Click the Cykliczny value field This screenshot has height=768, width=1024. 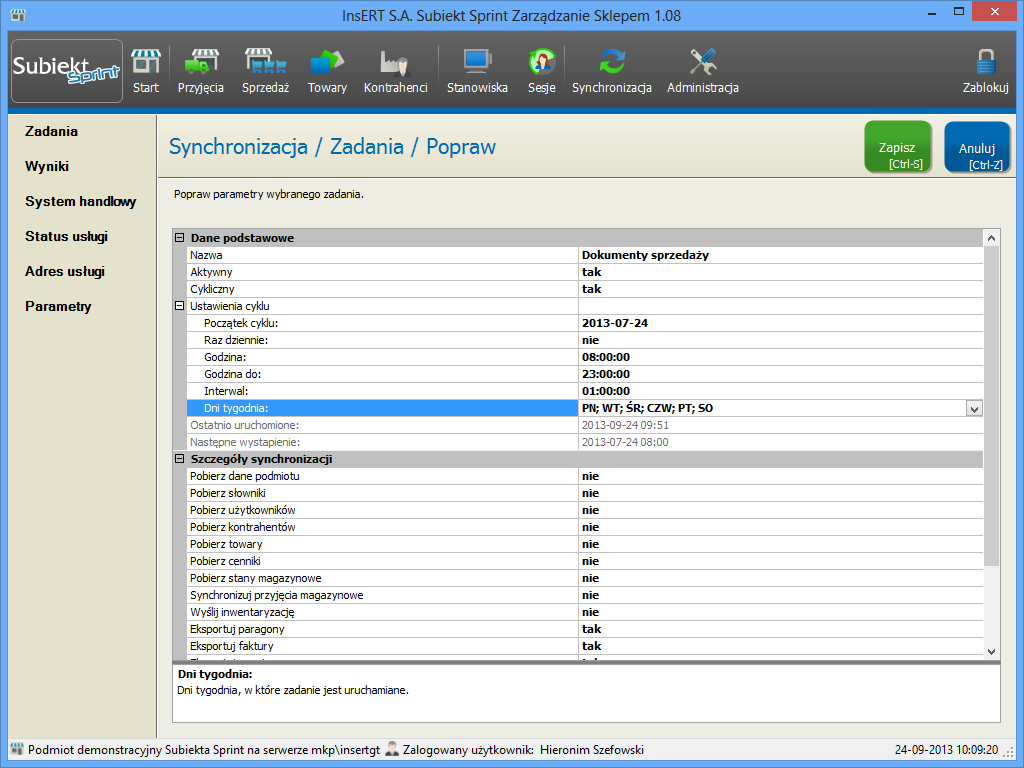(780, 289)
